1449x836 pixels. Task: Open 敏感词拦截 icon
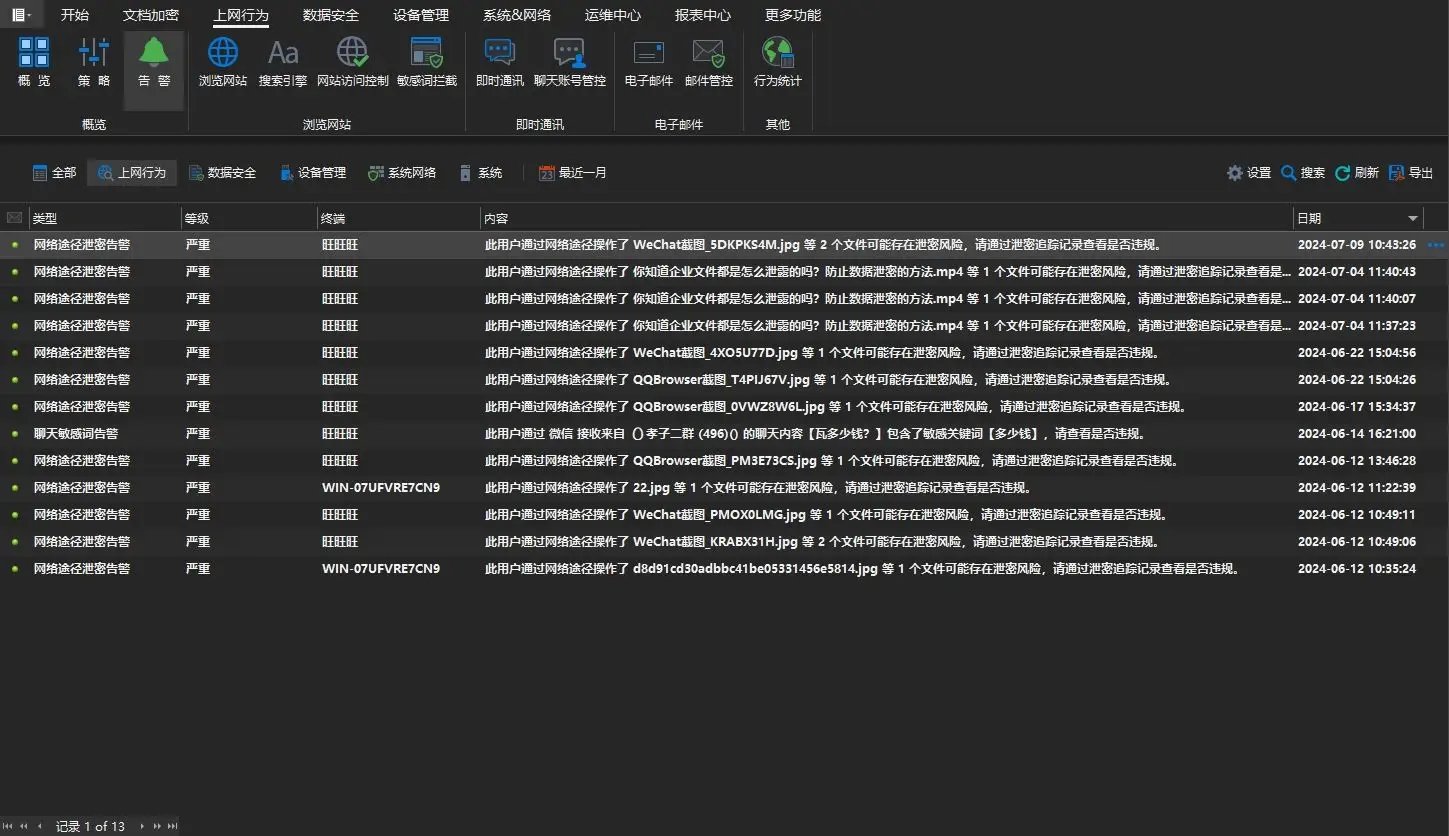click(427, 62)
